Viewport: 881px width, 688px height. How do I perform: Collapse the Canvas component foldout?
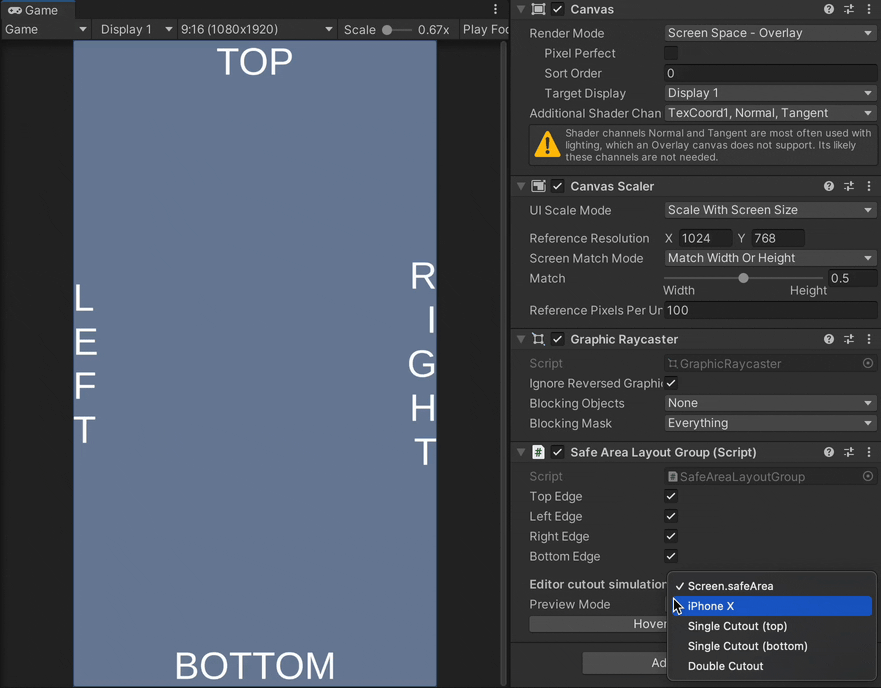coord(521,9)
